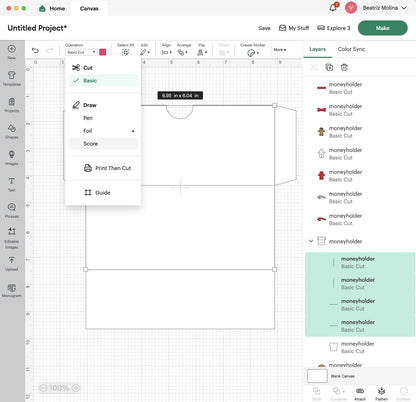The width and height of the screenshot is (416, 402).
Task: Open the More toolbar dropdown
Action: pyautogui.click(x=280, y=50)
